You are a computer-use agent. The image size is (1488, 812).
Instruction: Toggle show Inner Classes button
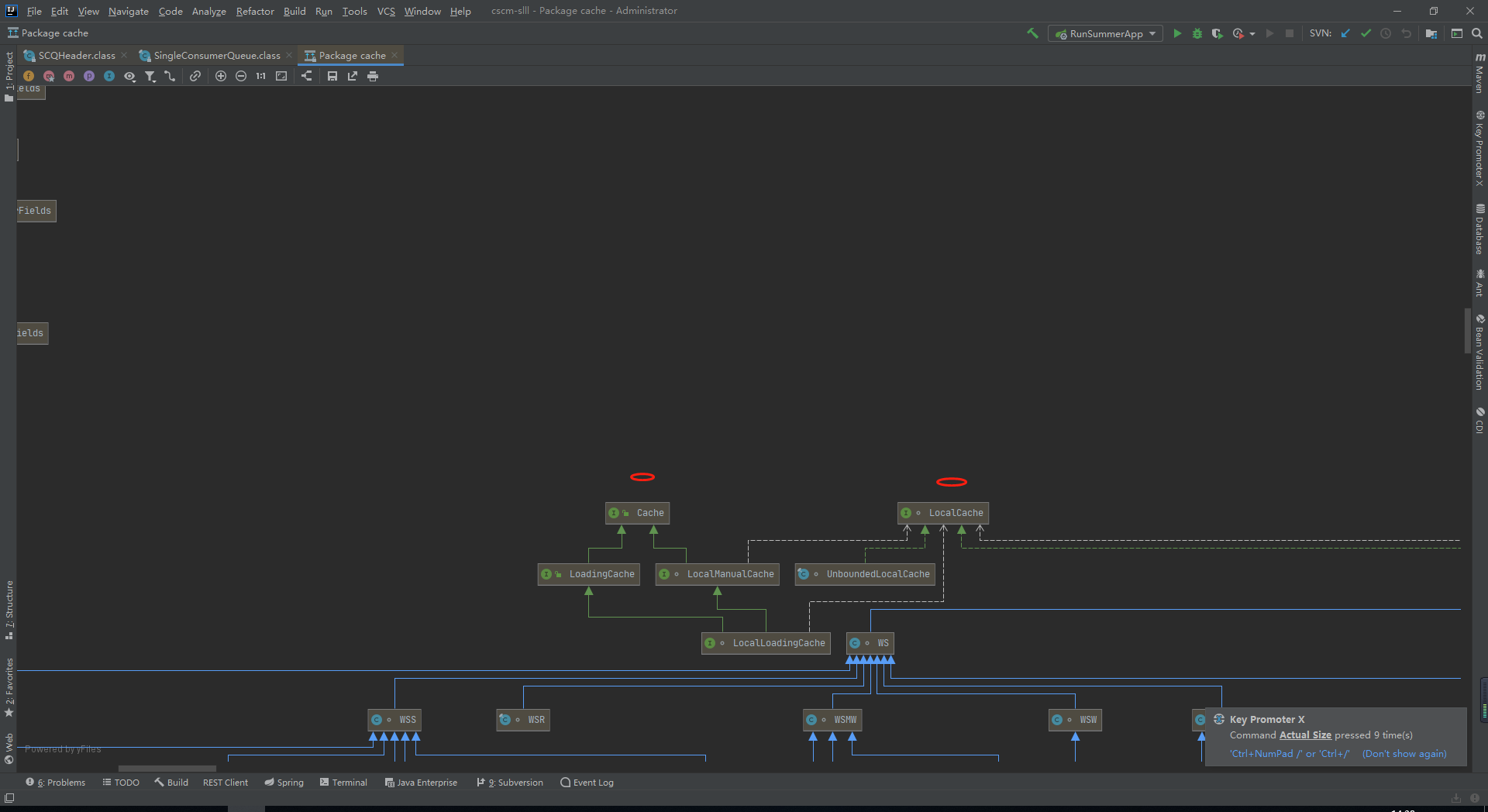pos(109,76)
